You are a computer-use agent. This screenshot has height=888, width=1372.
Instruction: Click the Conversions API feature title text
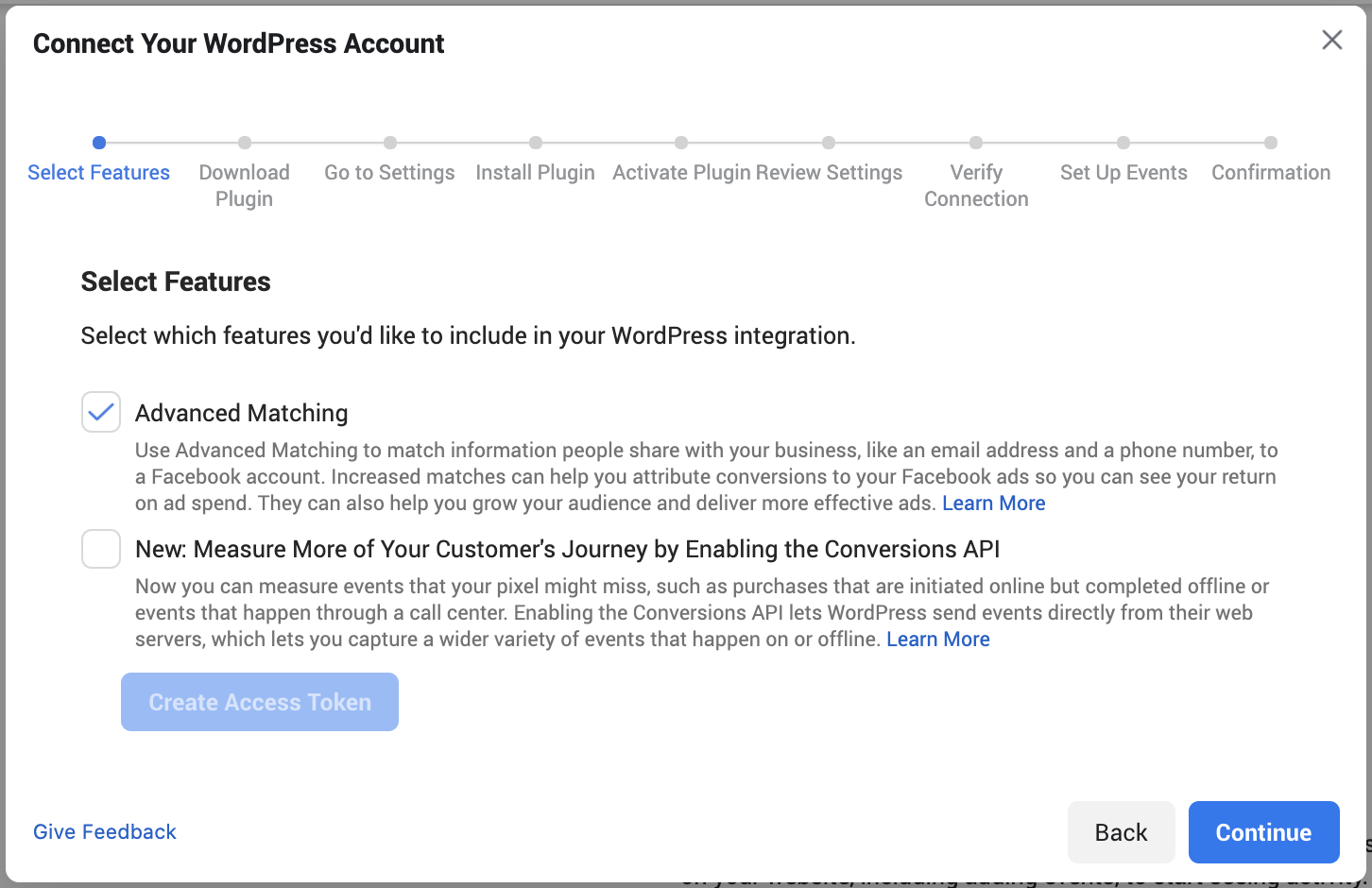tap(567, 549)
